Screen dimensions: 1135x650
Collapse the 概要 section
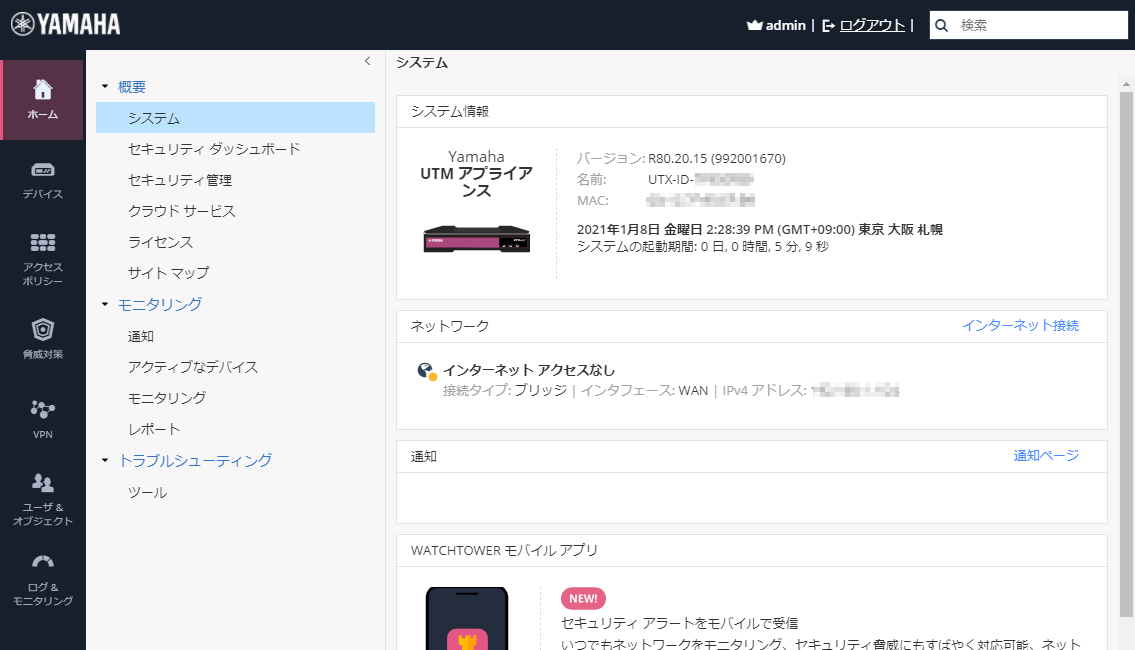tap(103, 87)
